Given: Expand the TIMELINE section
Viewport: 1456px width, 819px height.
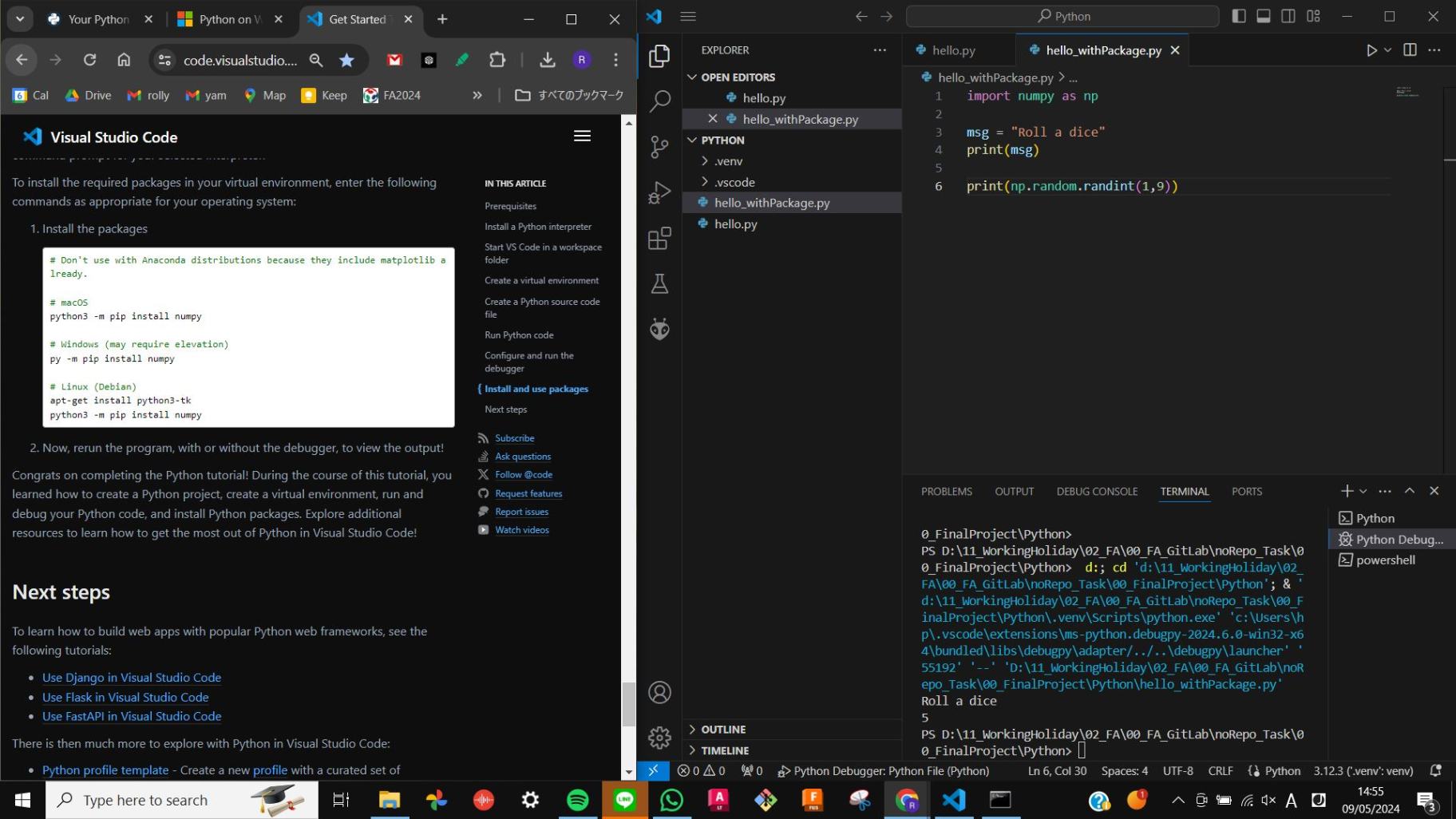Looking at the screenshot, I should (725, 750).
